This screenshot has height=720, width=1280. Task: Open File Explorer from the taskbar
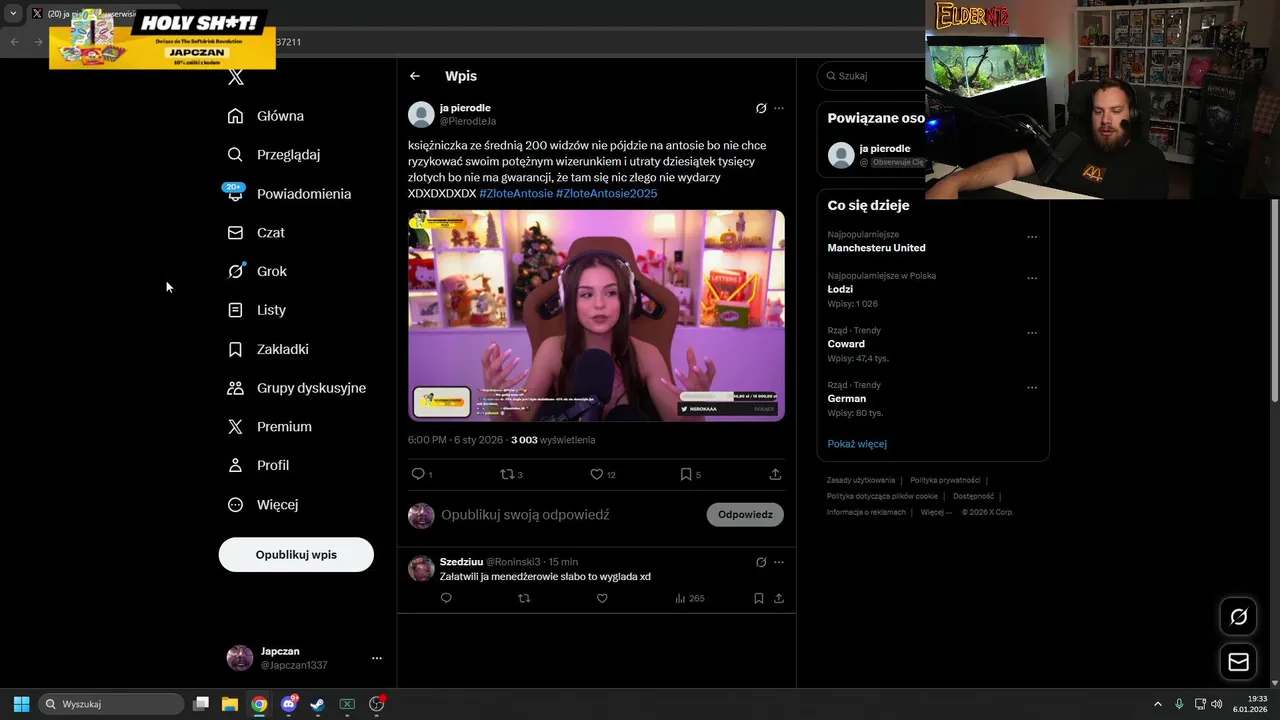click(x=229, y=704)
